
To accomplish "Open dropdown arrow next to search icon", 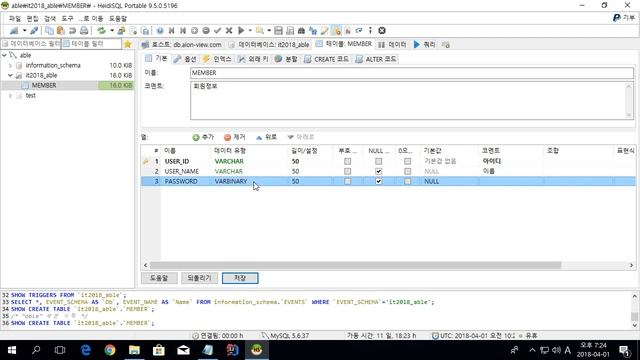I will [x=269, y=31].
